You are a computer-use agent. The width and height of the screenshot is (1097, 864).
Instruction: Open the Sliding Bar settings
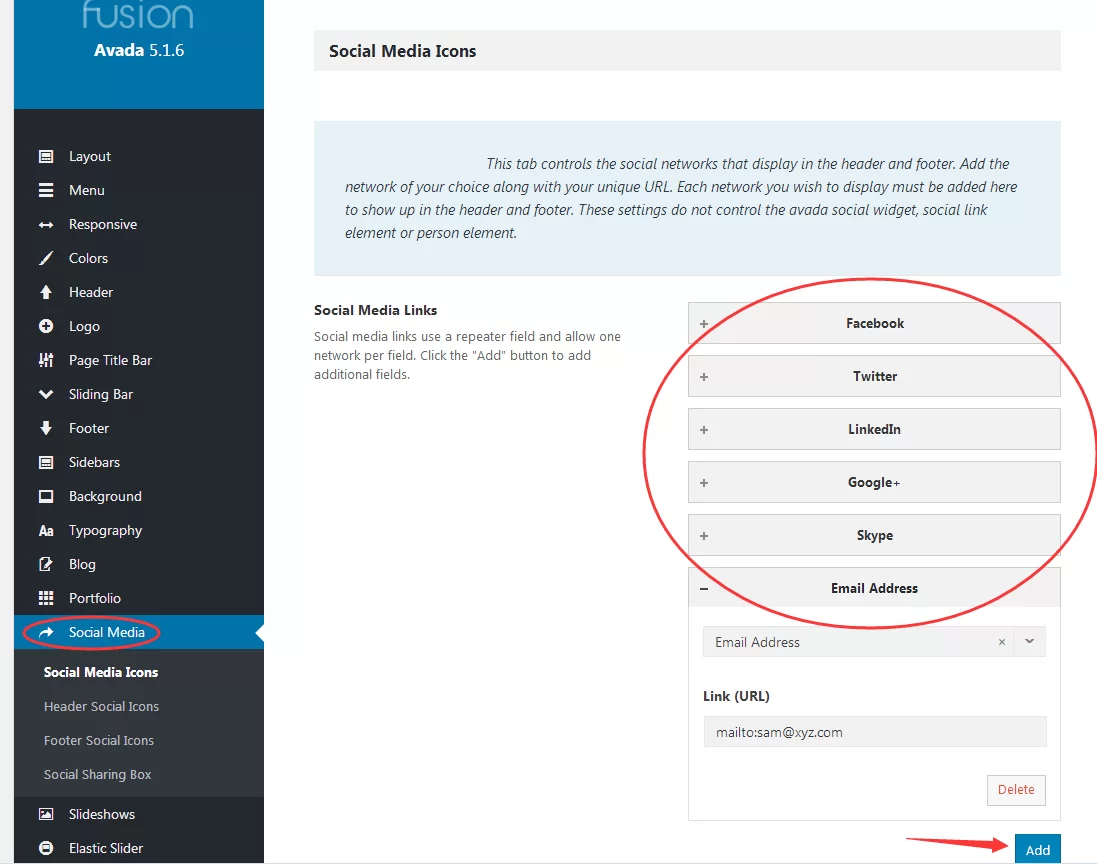click(139, 395)
